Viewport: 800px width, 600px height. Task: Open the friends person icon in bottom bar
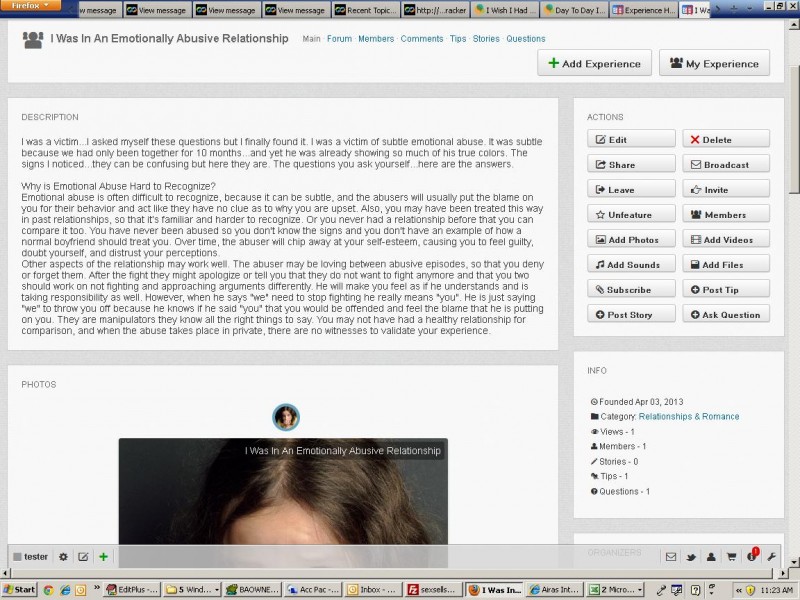(711, 557)
